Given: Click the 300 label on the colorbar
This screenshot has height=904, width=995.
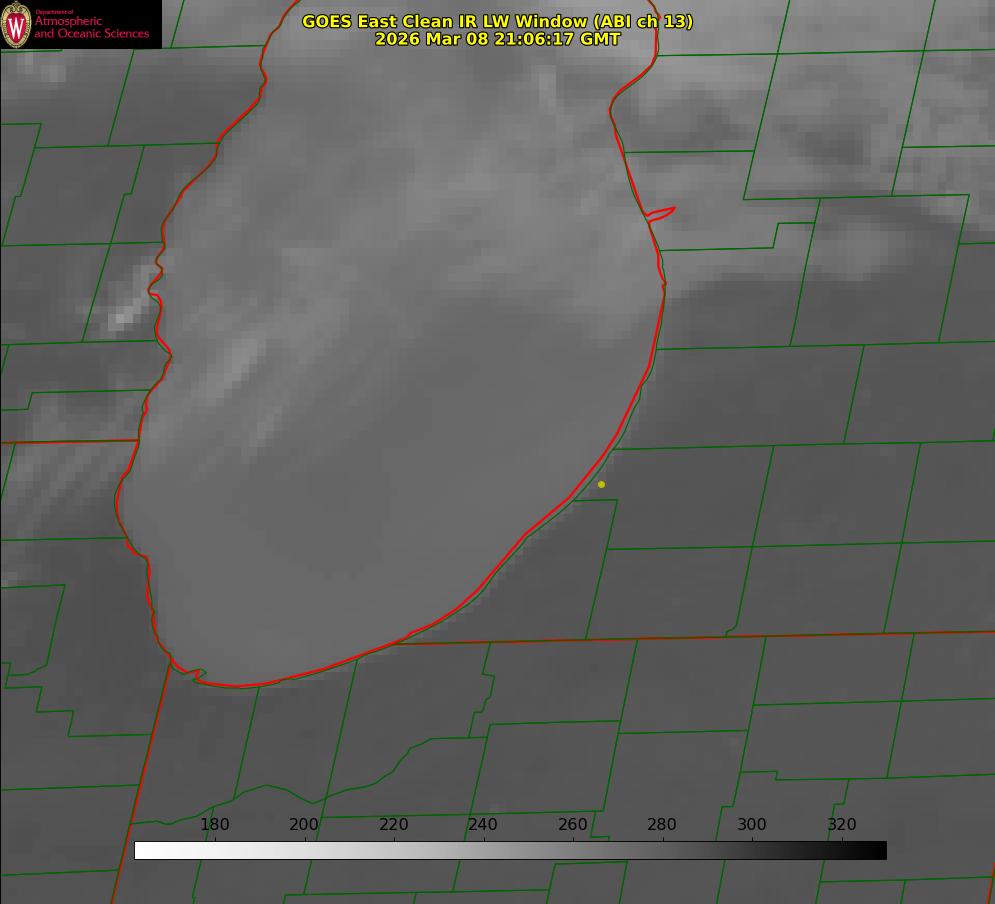Looking at the screenshot, I should click(752, 825).
